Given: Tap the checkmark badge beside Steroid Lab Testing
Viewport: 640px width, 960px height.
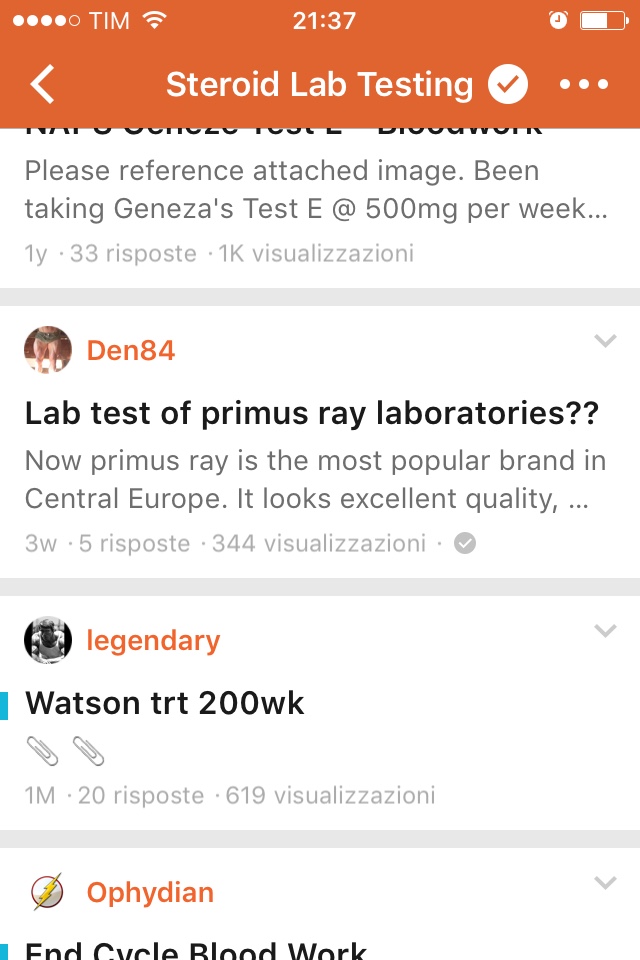Looking at the screenshot, I should pyautogui.click(x=508, y=85).
